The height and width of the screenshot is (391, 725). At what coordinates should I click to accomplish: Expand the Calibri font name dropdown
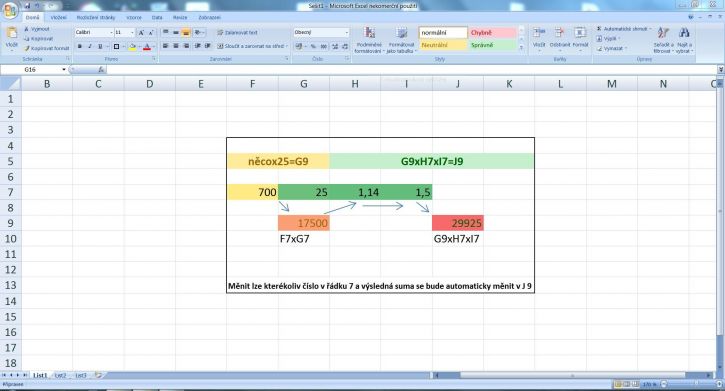[x=111, y=32]
